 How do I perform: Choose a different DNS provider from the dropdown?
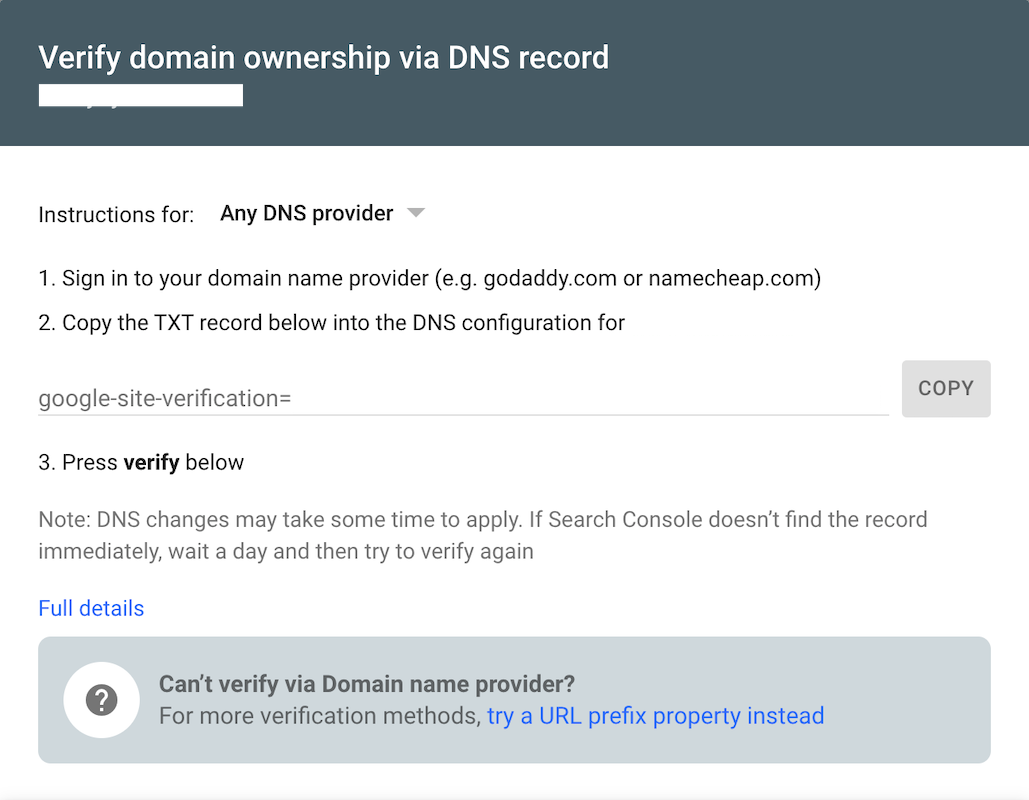click(x=305, y=212)
